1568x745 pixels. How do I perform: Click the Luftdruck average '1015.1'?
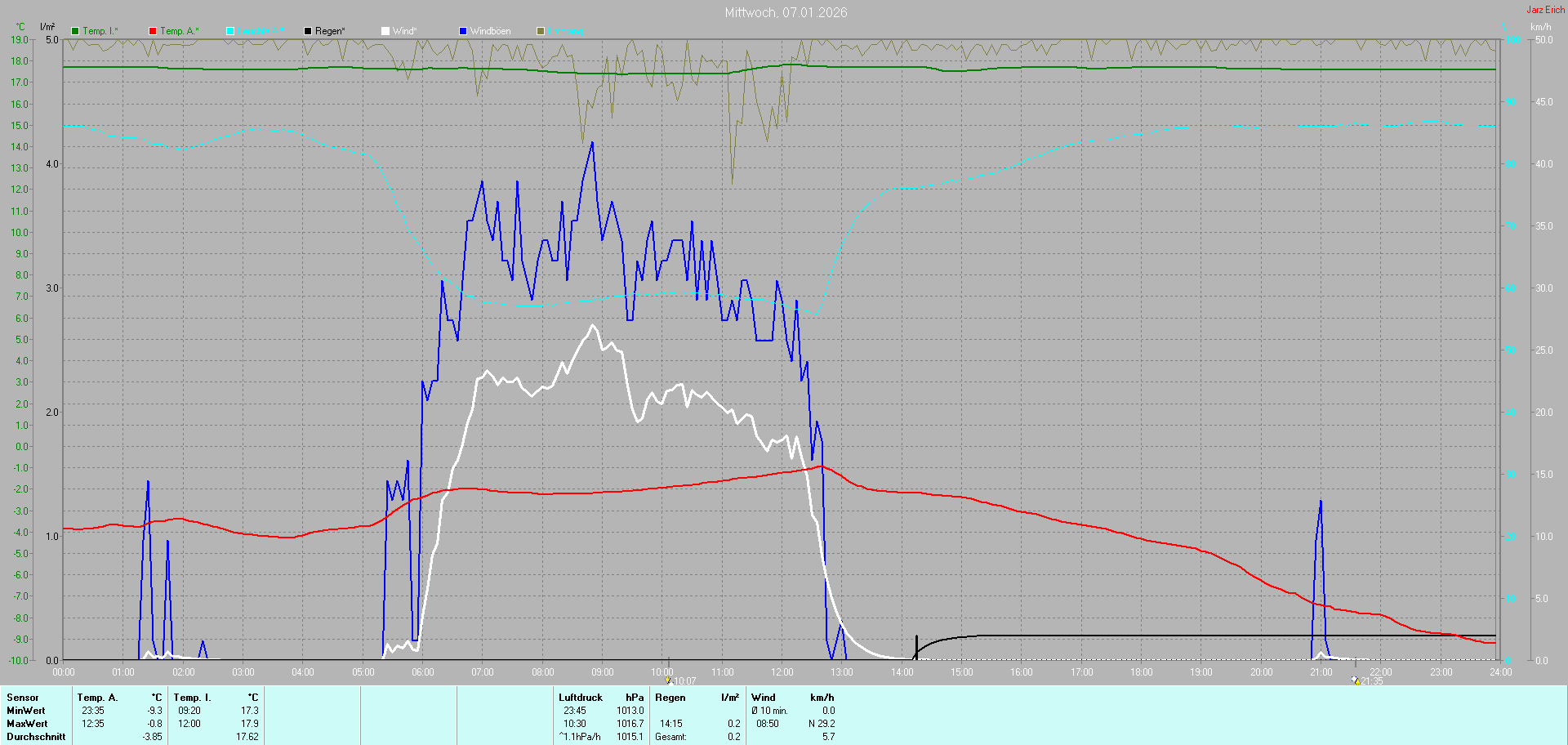point(630,737)
